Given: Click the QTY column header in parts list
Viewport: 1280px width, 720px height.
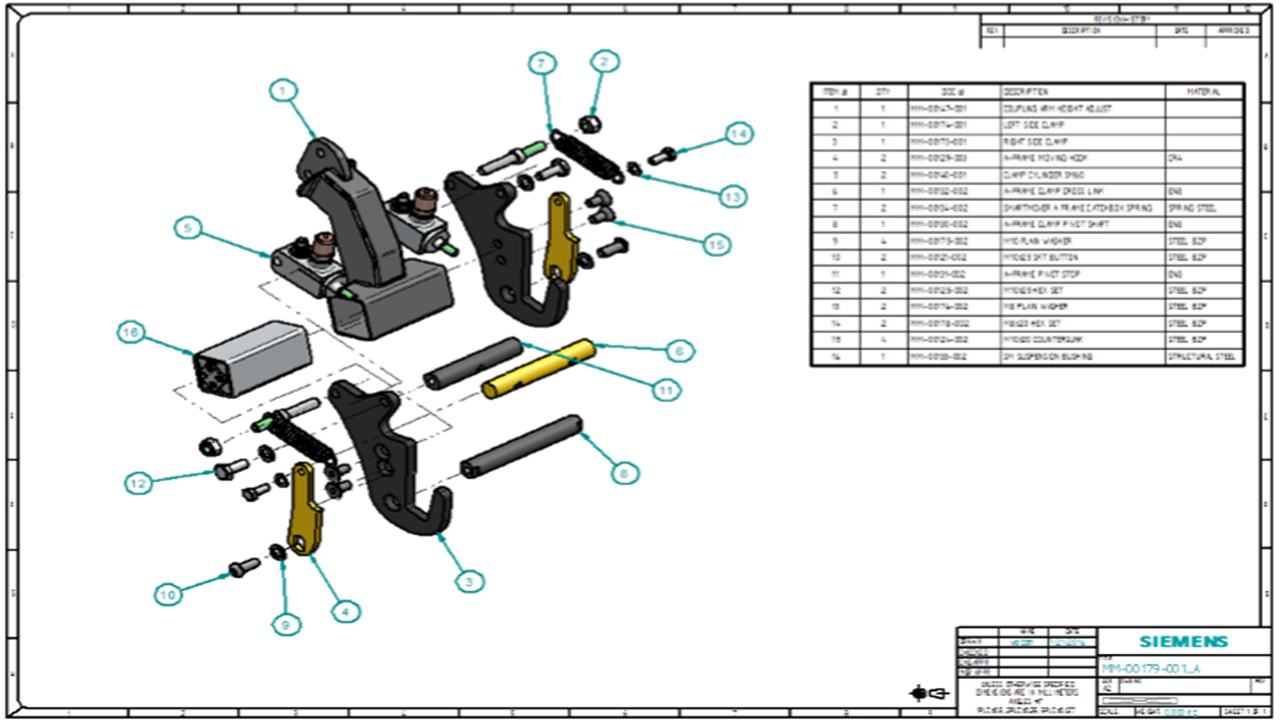Looking at the screenshot, I should [882, 90].
